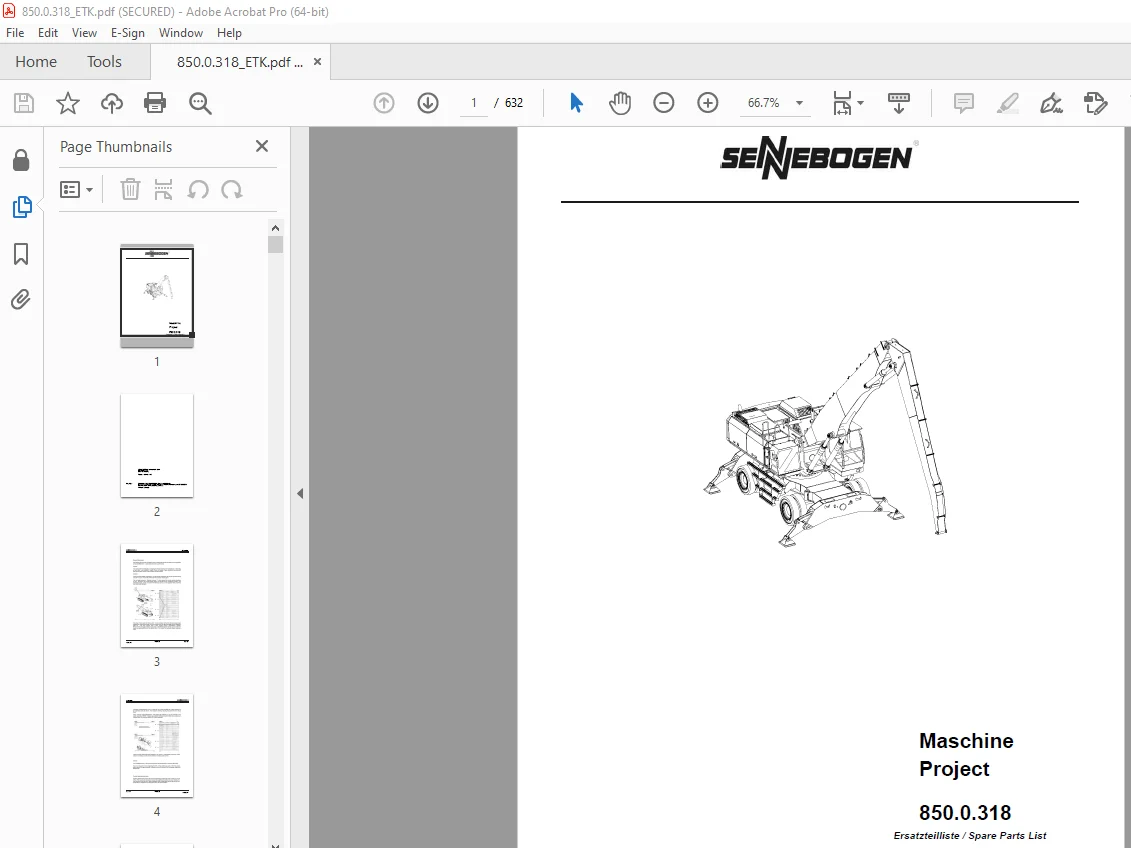Delete pages with trash icon
Screen dimensions: 1131x848
(x=130, y=190)
